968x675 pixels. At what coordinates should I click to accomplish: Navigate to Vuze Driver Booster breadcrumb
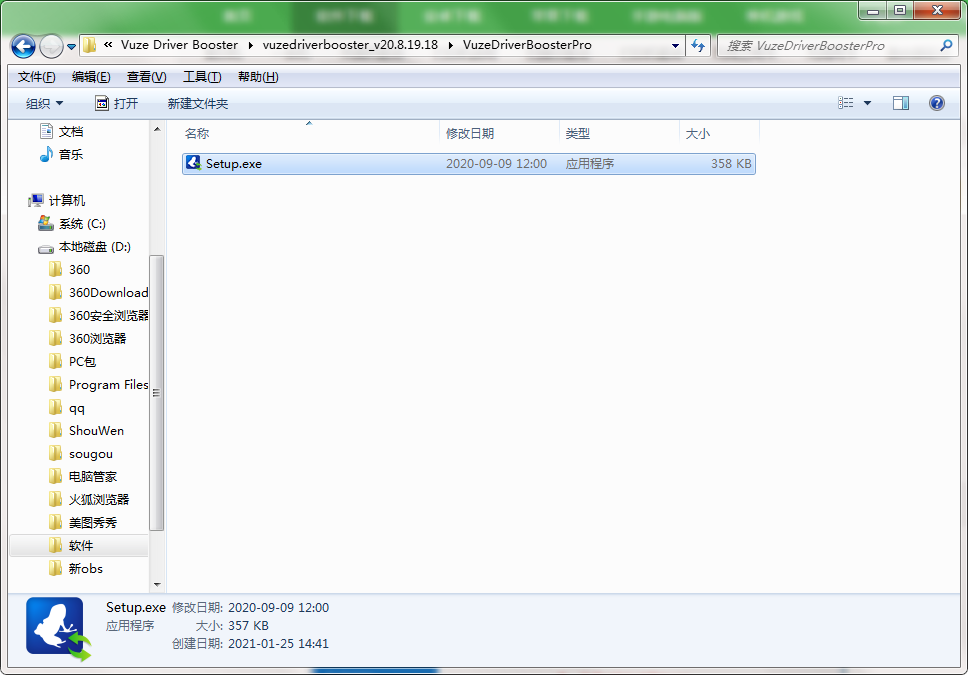coord(179,45)
